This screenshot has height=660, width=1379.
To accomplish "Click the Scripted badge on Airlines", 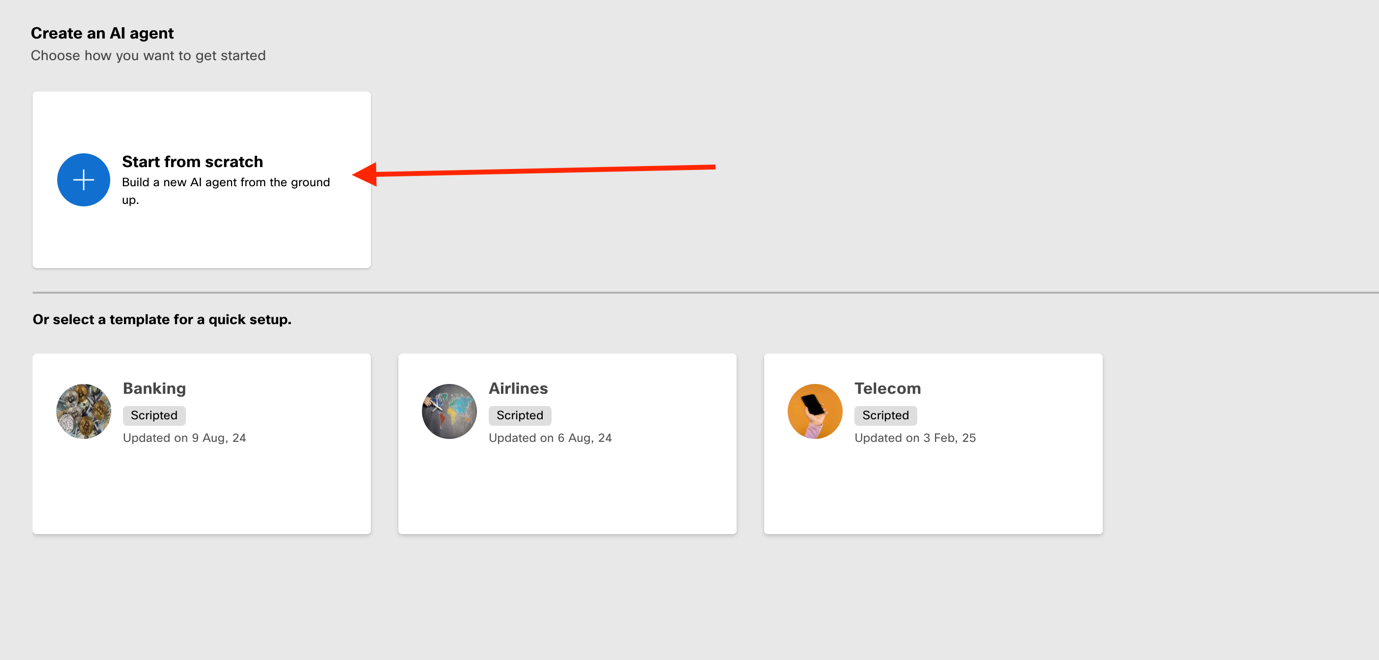I will (520, 415).
